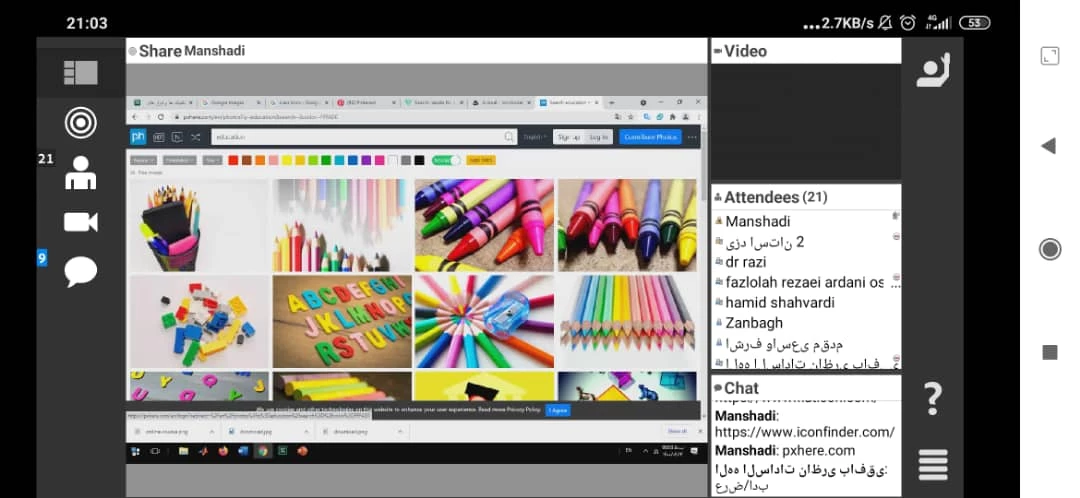This screenshot has height=498, width=1080.
Task: Open chat via speech bubble icon
Action: (x=80, y=271)
